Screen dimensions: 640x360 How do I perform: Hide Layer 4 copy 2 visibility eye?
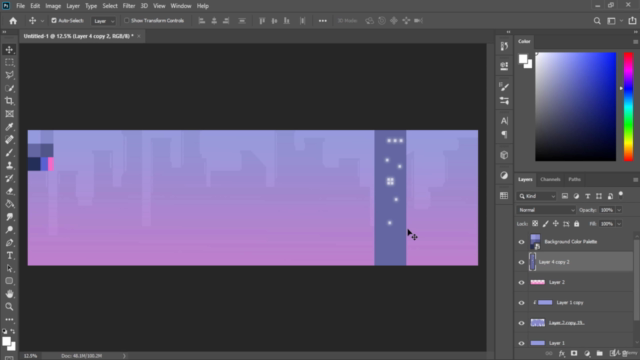click(521, 262)
